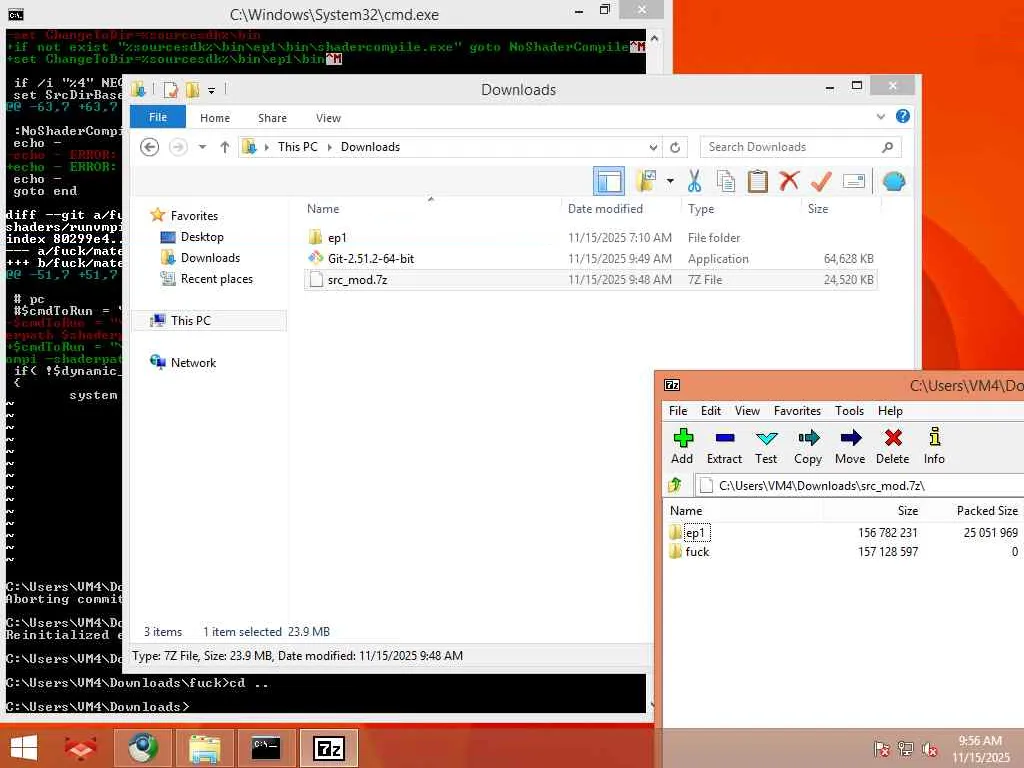Screen dimensions: 1024x768
Task: Click the blue shell icon in Explorer toolbar
Action: point(893,181)
